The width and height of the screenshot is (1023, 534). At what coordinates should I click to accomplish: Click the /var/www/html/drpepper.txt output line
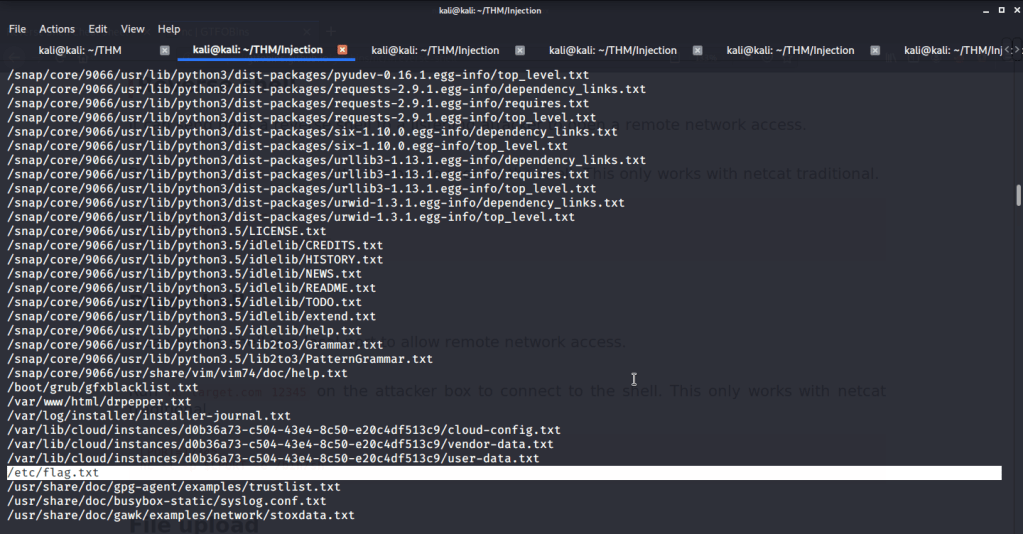pos(98,402)
